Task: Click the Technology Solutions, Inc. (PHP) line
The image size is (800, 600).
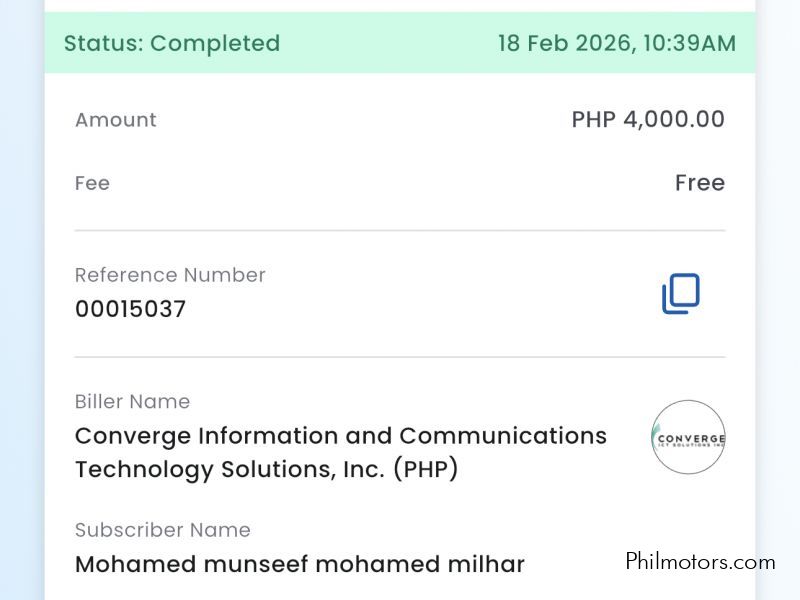Action: click(266, 469)
